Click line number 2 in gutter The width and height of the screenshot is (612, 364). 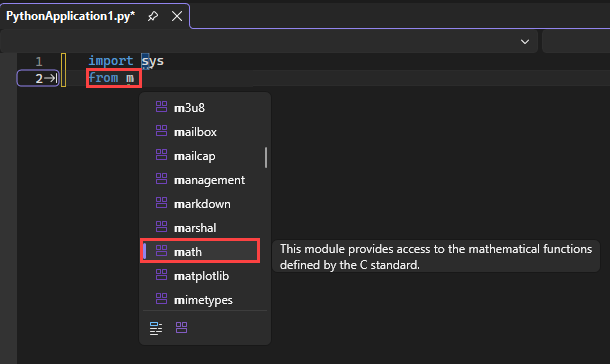(x=39, y=78)
